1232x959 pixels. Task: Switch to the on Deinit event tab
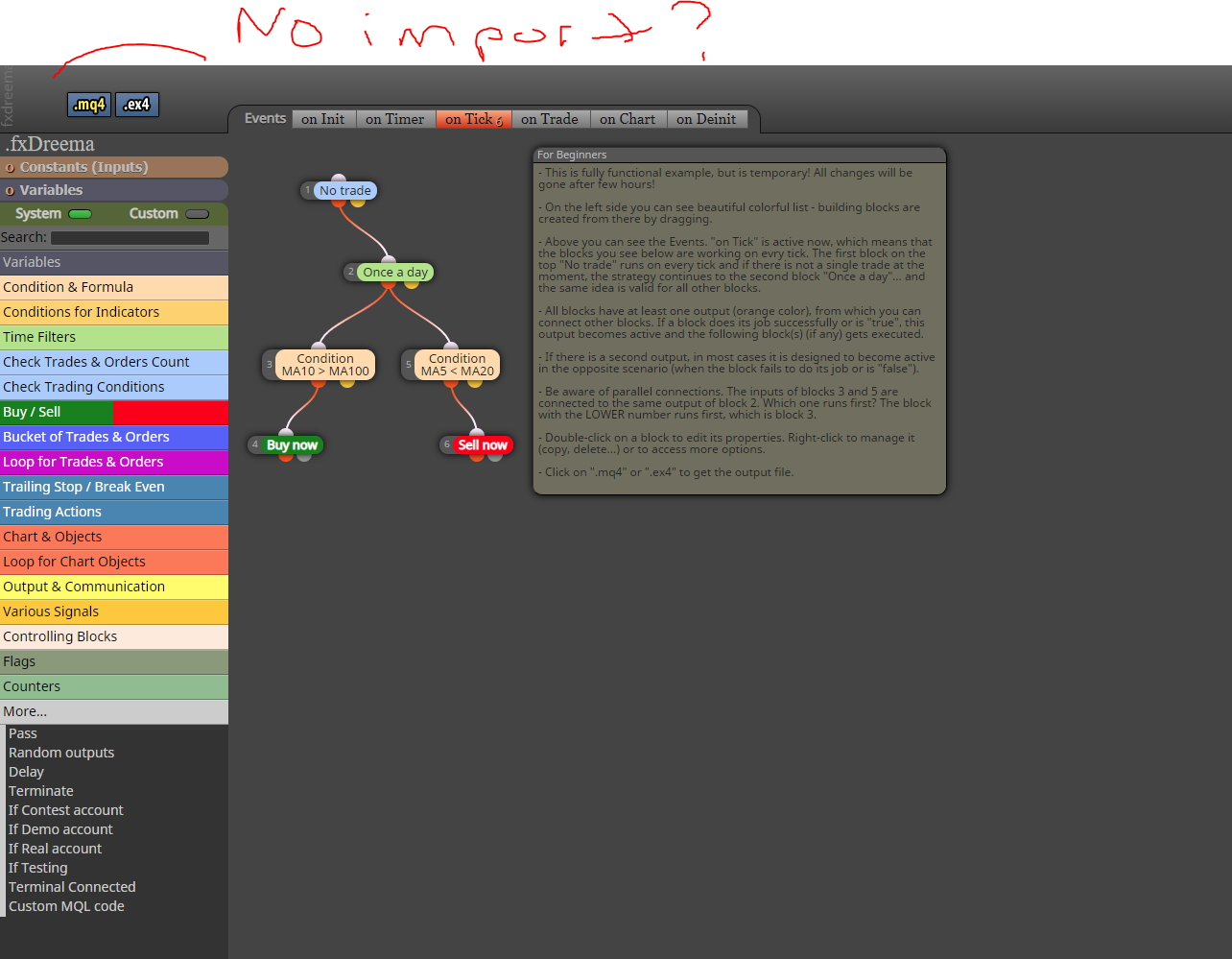point(706,119)
